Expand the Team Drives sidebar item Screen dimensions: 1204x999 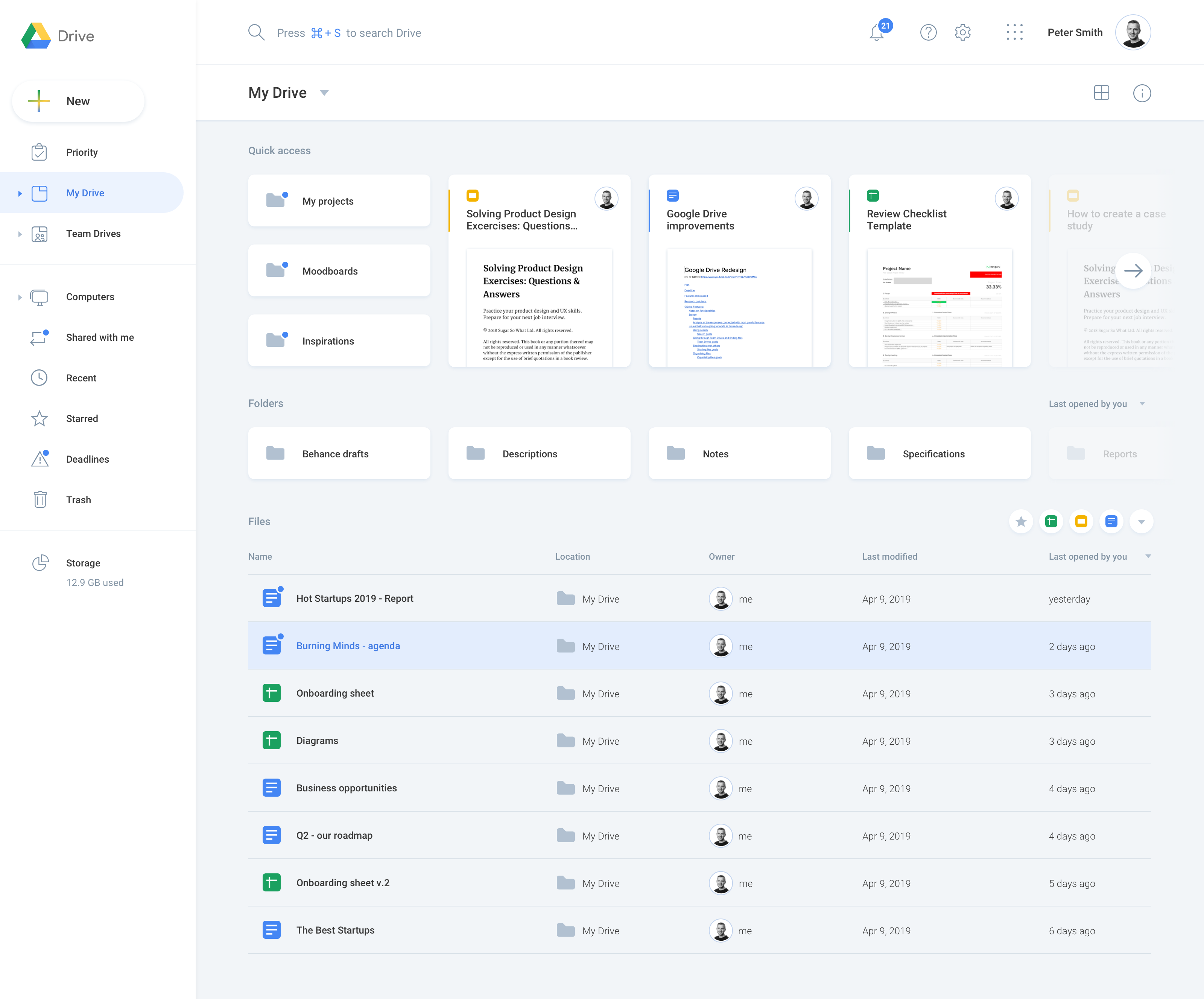(21, 234)
